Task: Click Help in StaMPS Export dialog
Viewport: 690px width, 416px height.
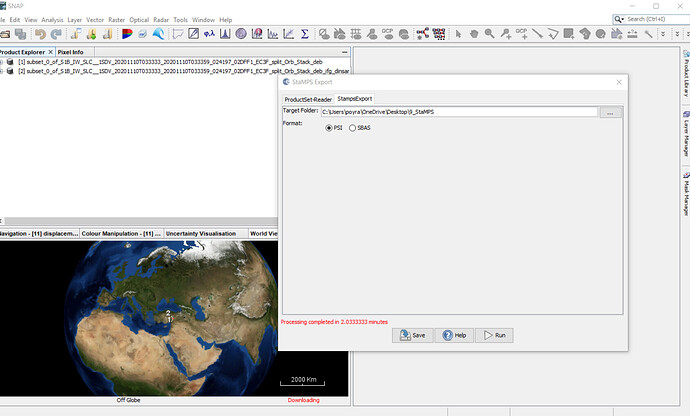Action: [454, 335]
